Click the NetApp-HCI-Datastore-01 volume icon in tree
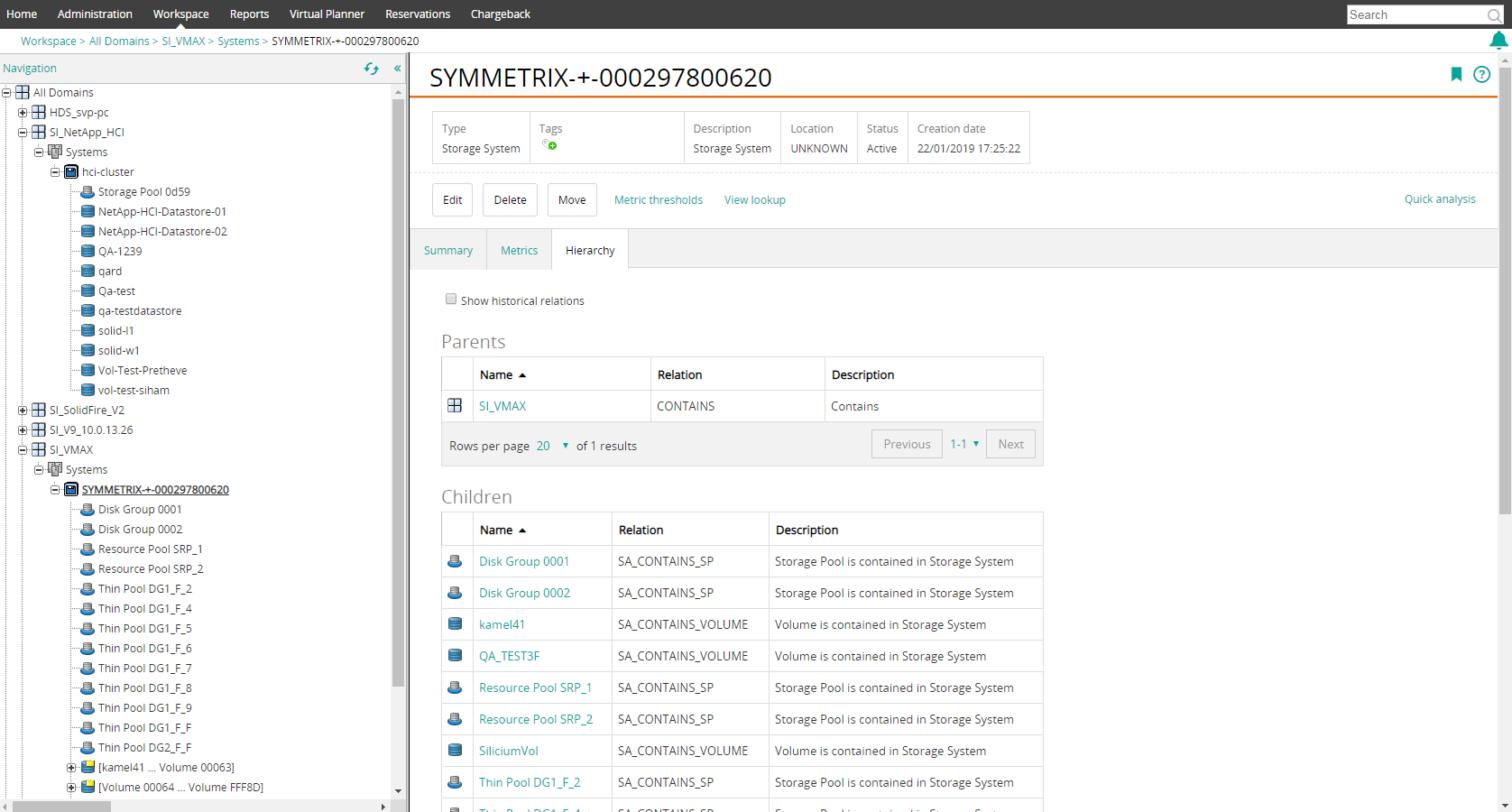 coord(88,211)
